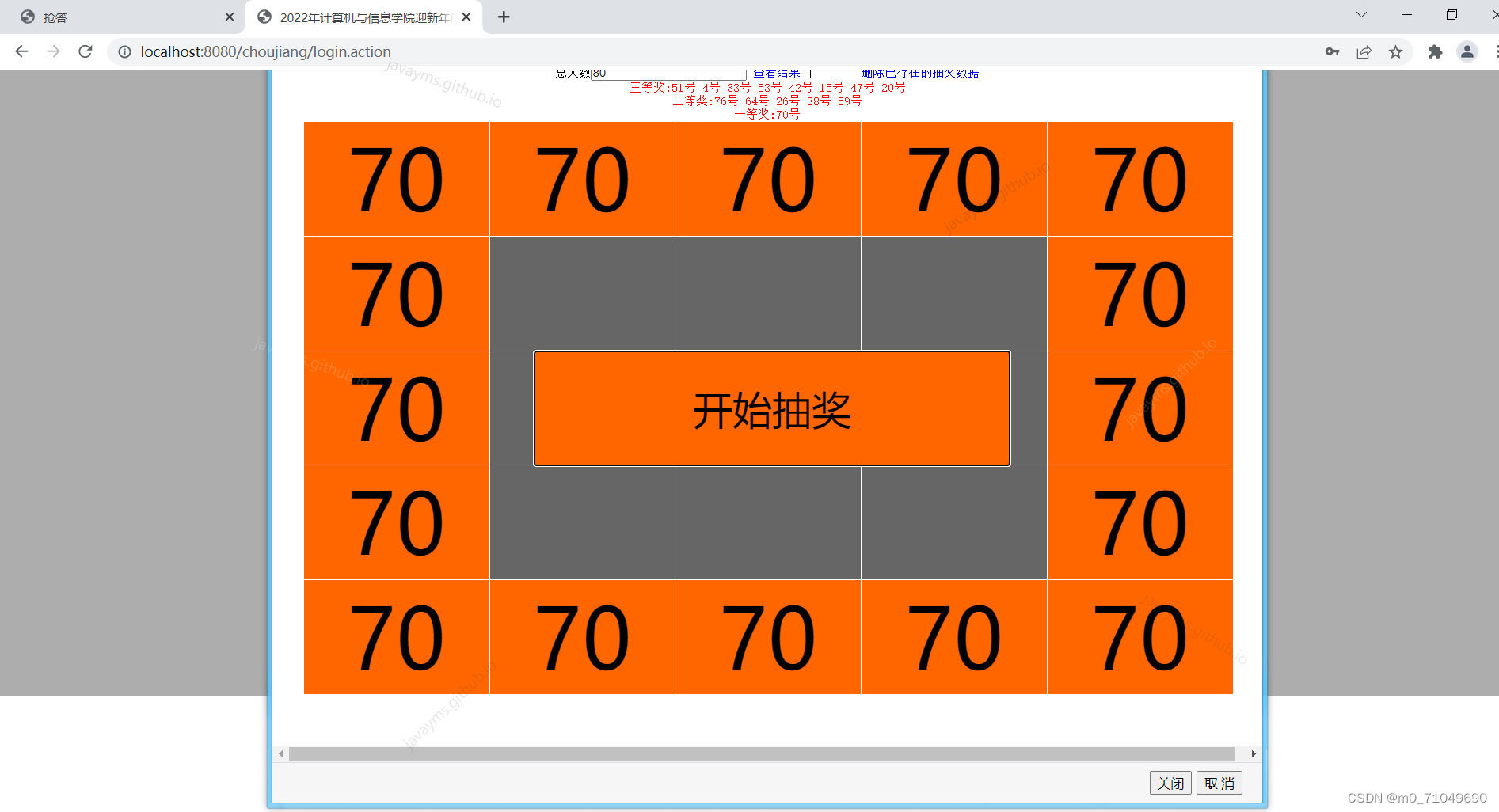Focus the 总人数 input field showing 80

[668, 74]
